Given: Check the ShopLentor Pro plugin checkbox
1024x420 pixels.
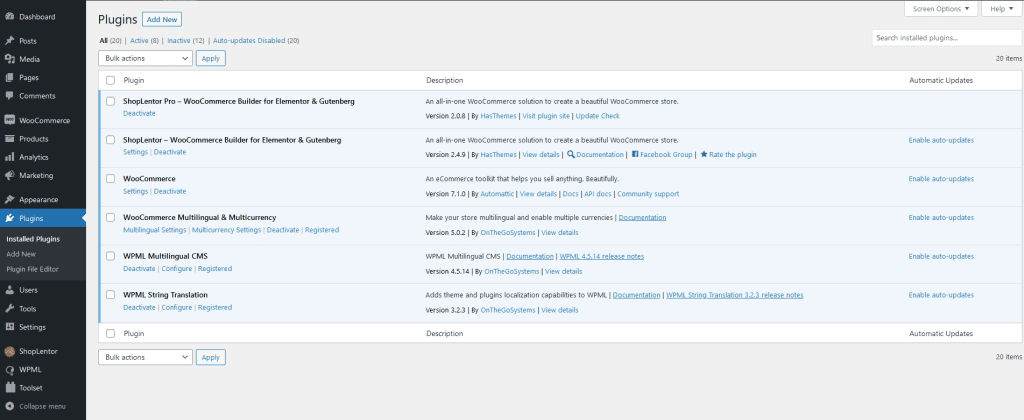Looking at the screenshot, I should click(x=110, y=101).
